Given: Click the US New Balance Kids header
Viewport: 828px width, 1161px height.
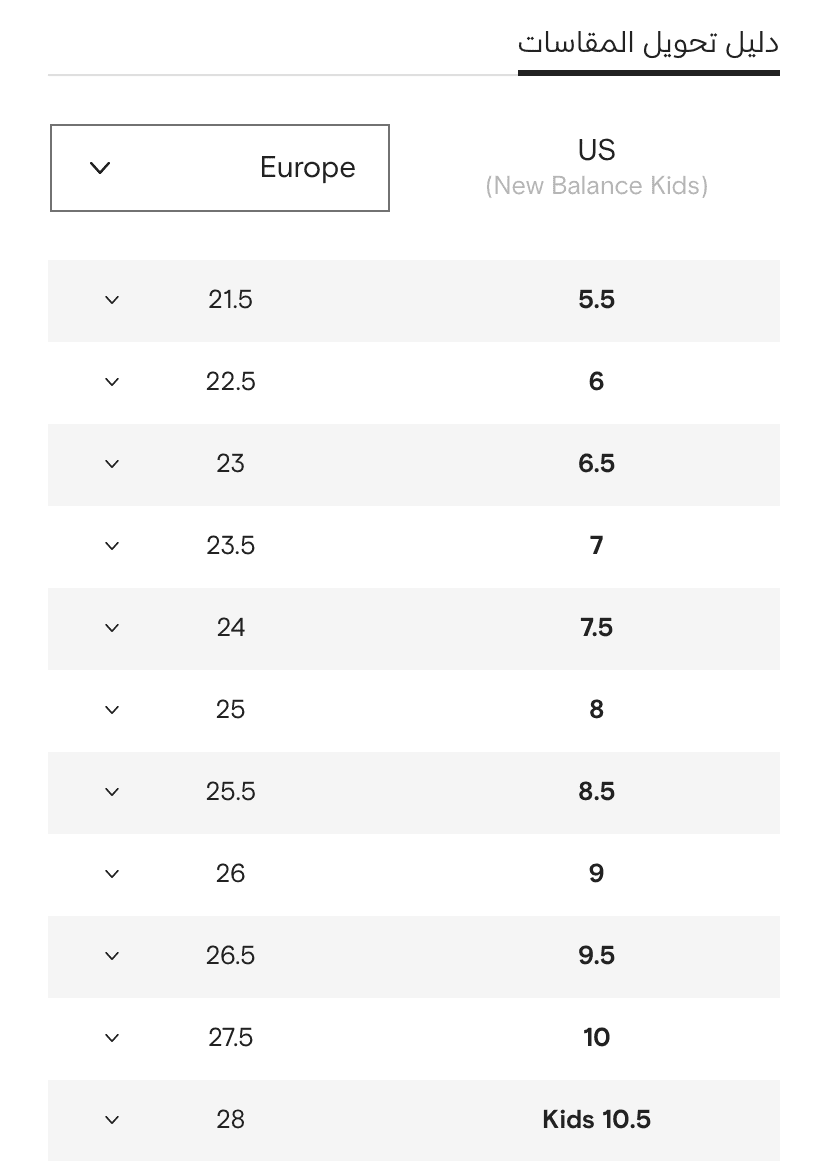Looking at the screenshot, I should click(x=596, y=167).
